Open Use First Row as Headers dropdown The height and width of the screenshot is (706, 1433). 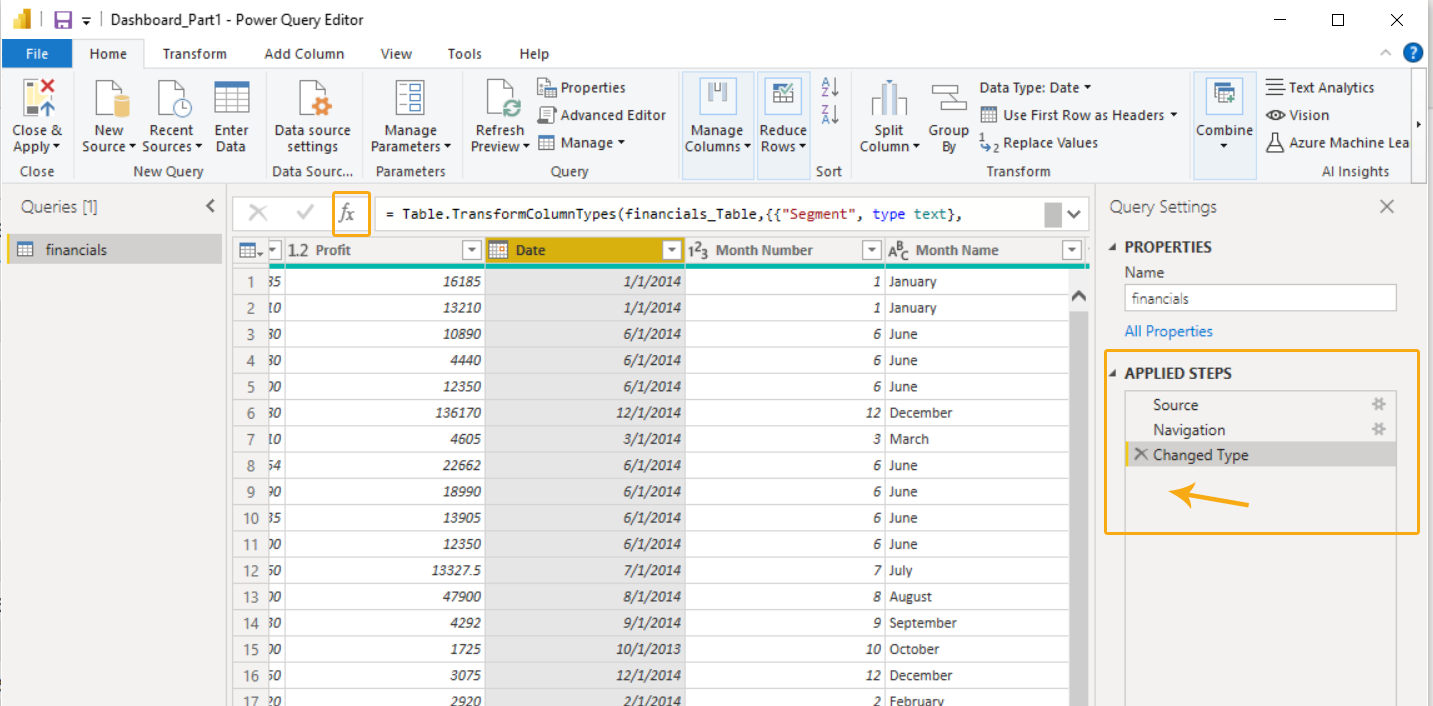pos(1079,115)
